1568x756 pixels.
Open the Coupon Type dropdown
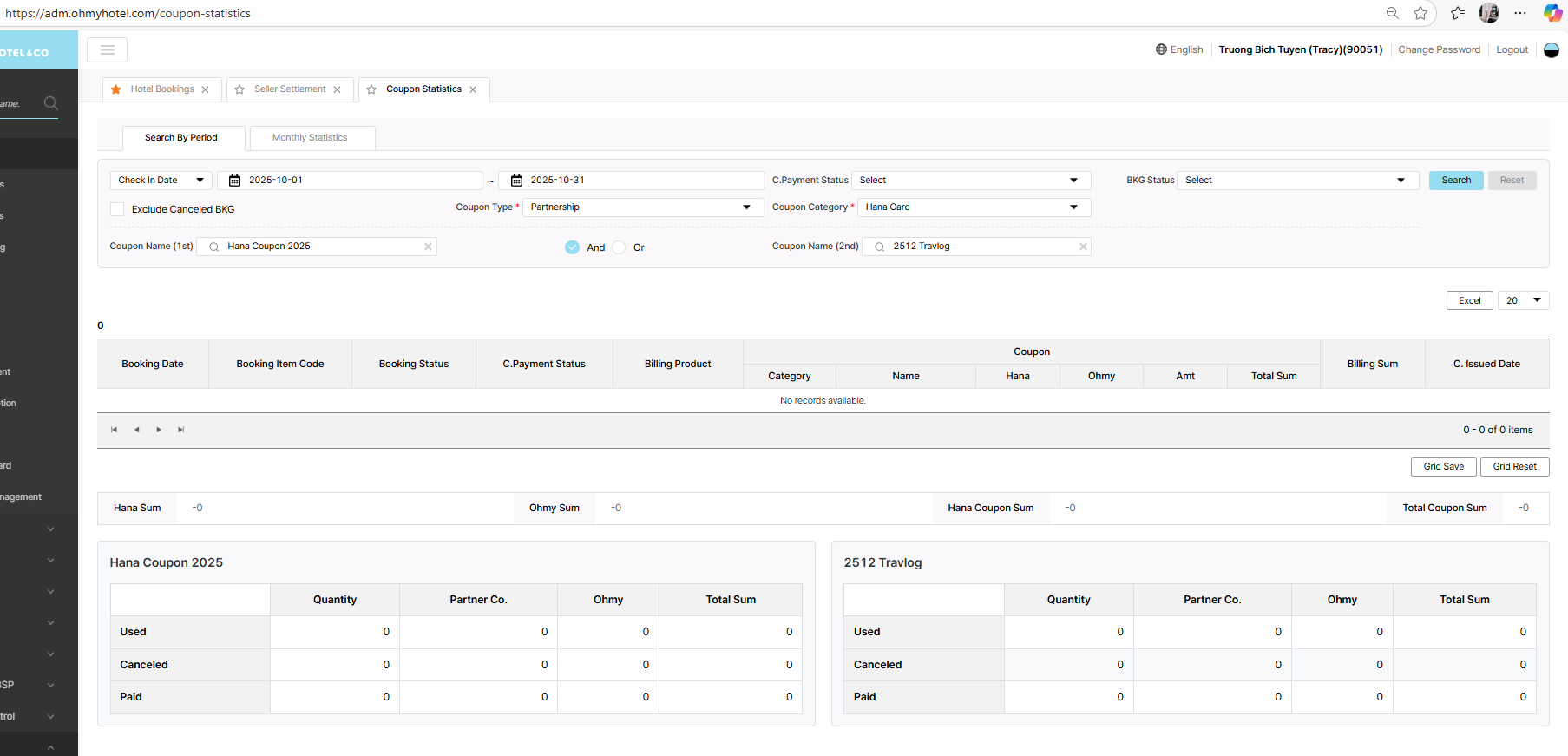tap(640, 207)
